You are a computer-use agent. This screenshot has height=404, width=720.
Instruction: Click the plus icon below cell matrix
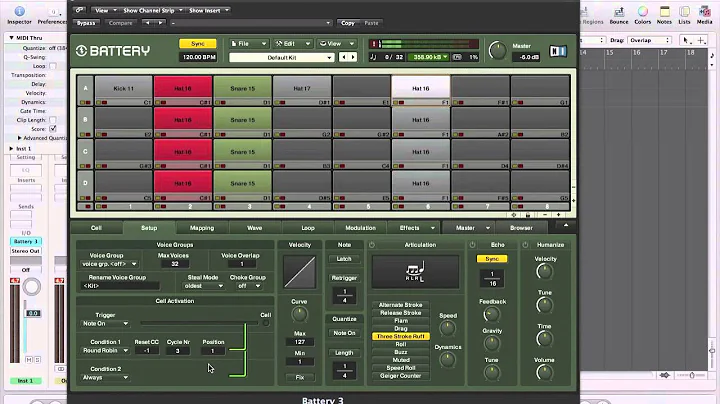click(558, 215)
